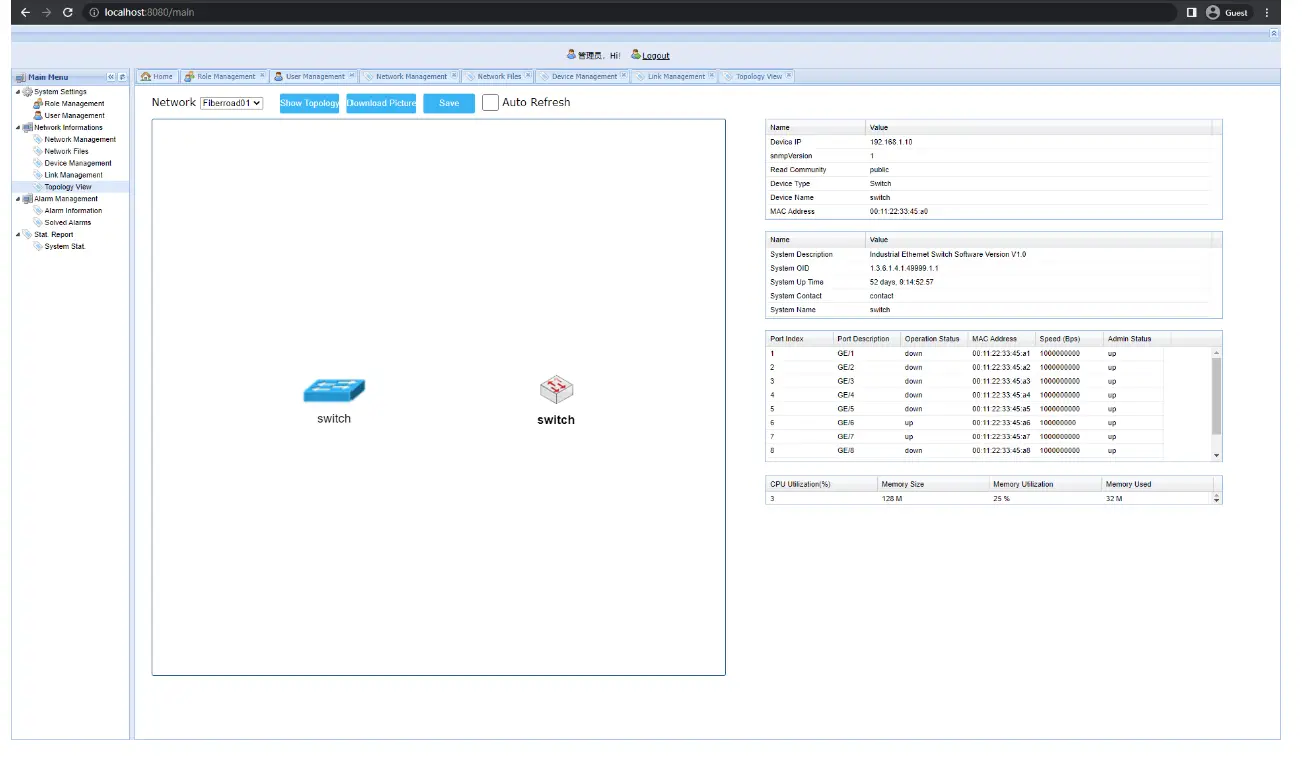This screenshot has width=1302, height=765.
Task: Click the blue switch icon in the topology map
Action: click(x=333, y=390)
